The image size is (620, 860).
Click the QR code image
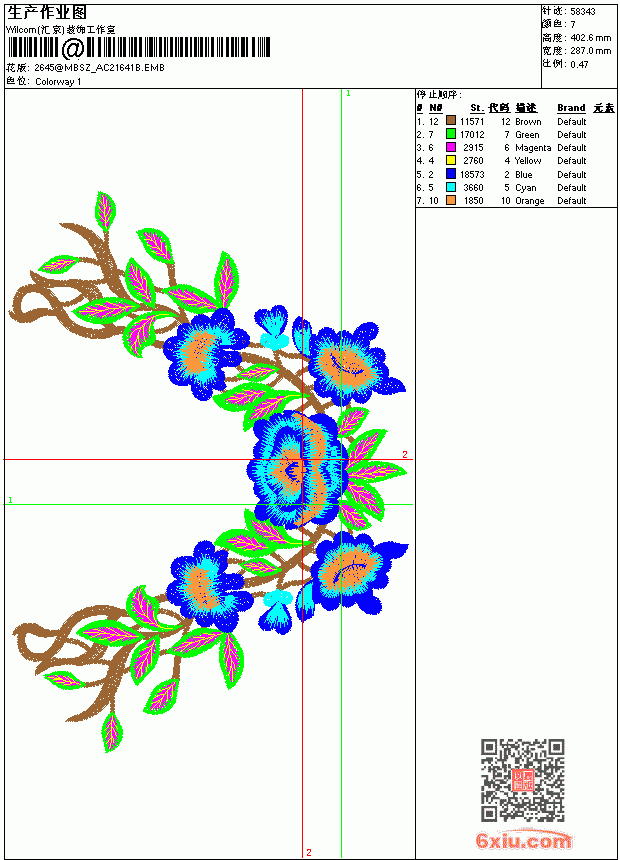pos(523,780)
